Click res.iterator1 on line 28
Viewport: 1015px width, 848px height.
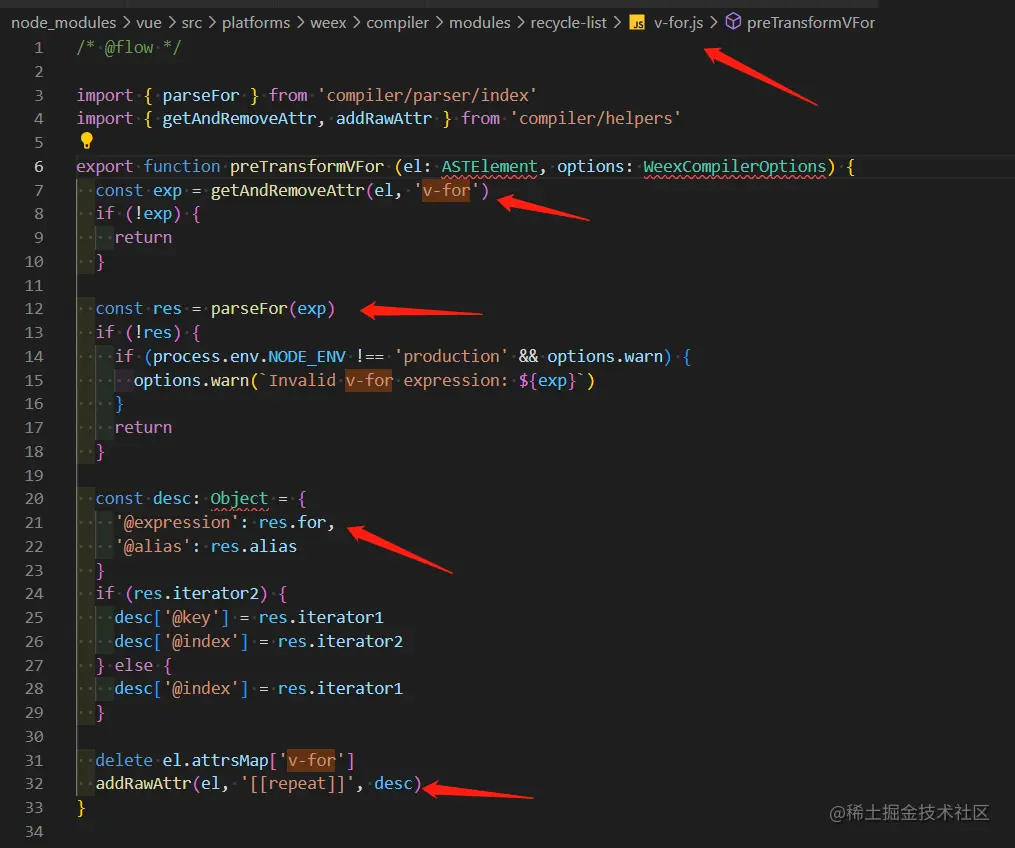click(x=340, y=689)
